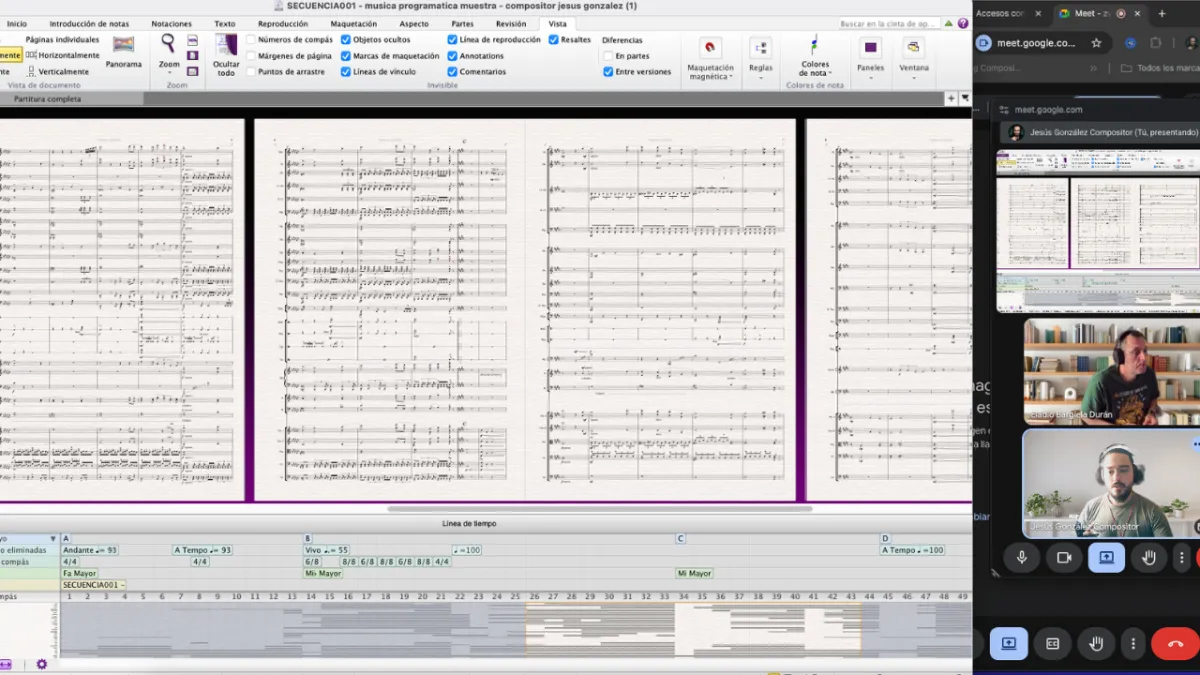This screenshot has width=1200, height=675.
Task: Click the Ventana icon
Action: click(x=913, y=47)
